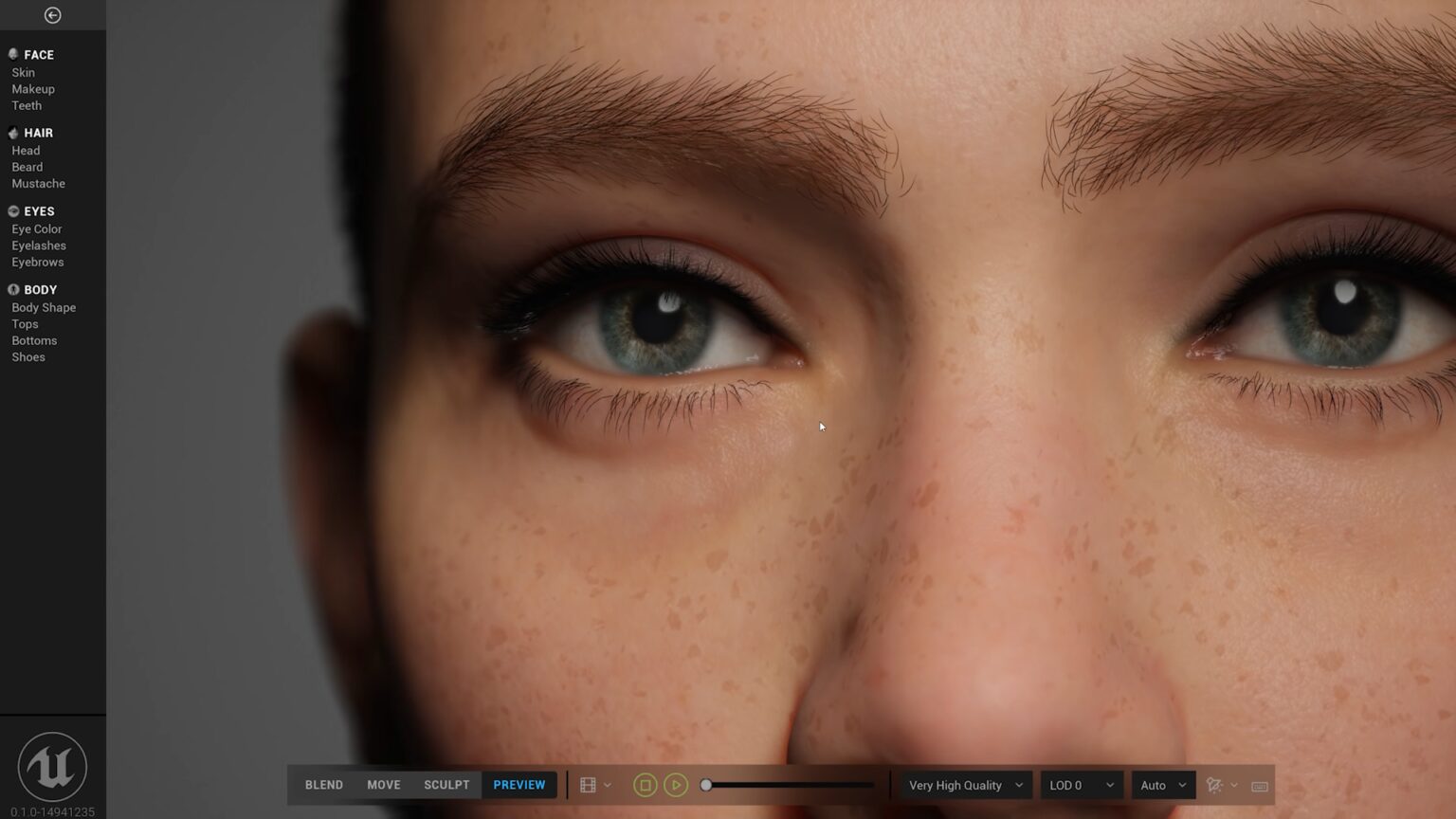Open the animation clip film icon
Image resolution: width=1456 pixels, height=819 pixels.
pos(588,785)
